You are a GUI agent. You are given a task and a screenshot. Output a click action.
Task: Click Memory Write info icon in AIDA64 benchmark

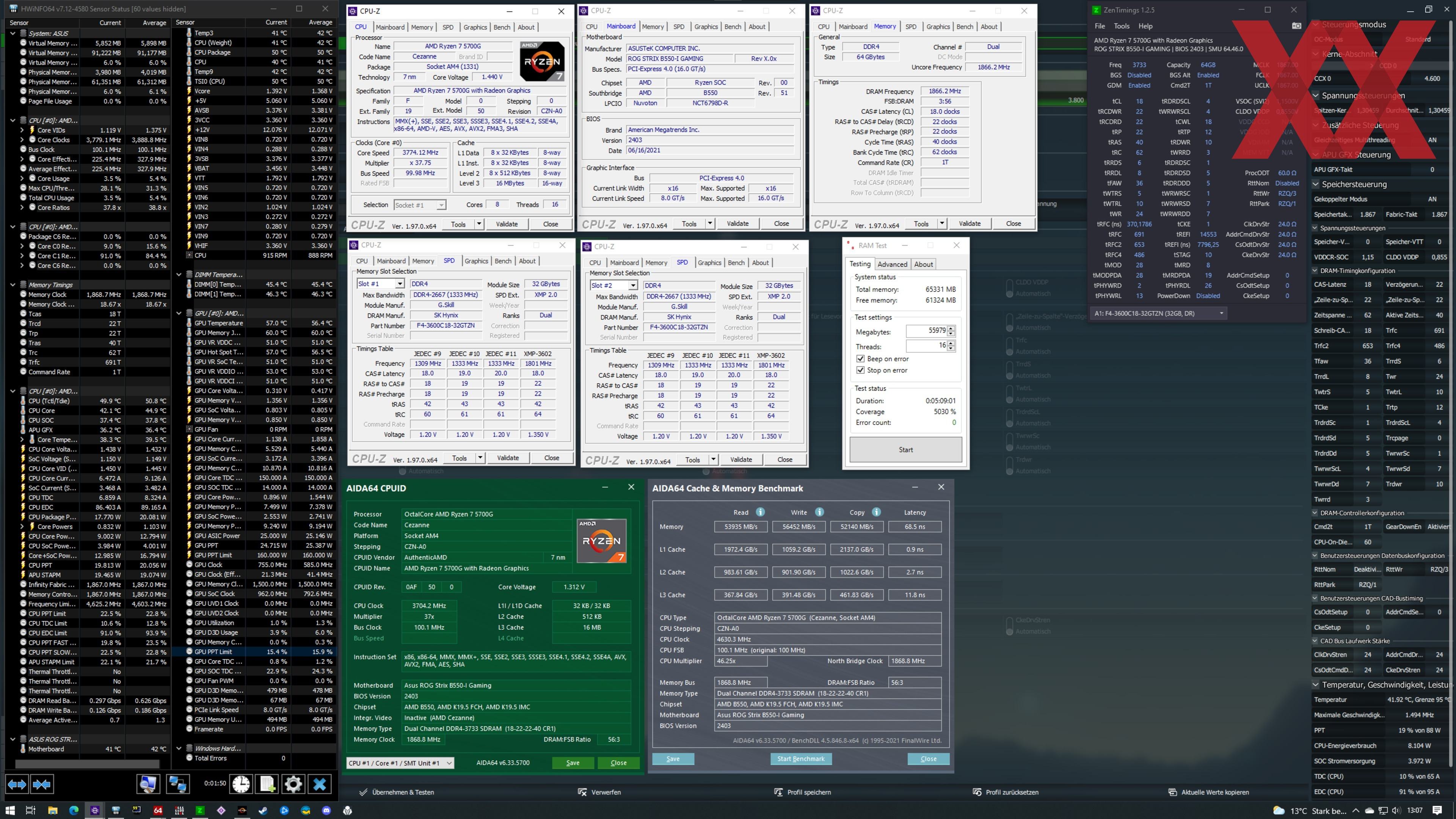[x=819, y=512]
